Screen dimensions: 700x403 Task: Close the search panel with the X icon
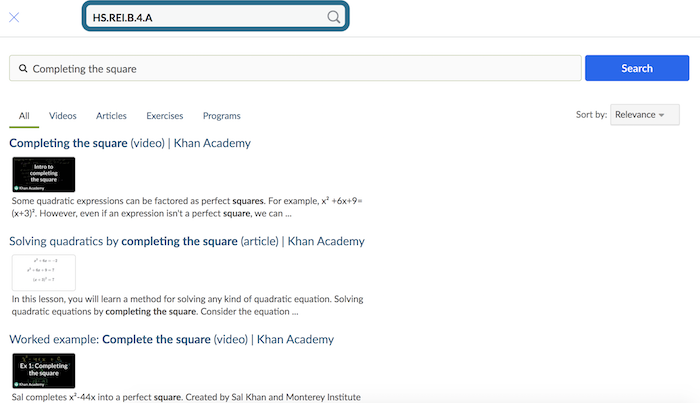coord(15,17)
